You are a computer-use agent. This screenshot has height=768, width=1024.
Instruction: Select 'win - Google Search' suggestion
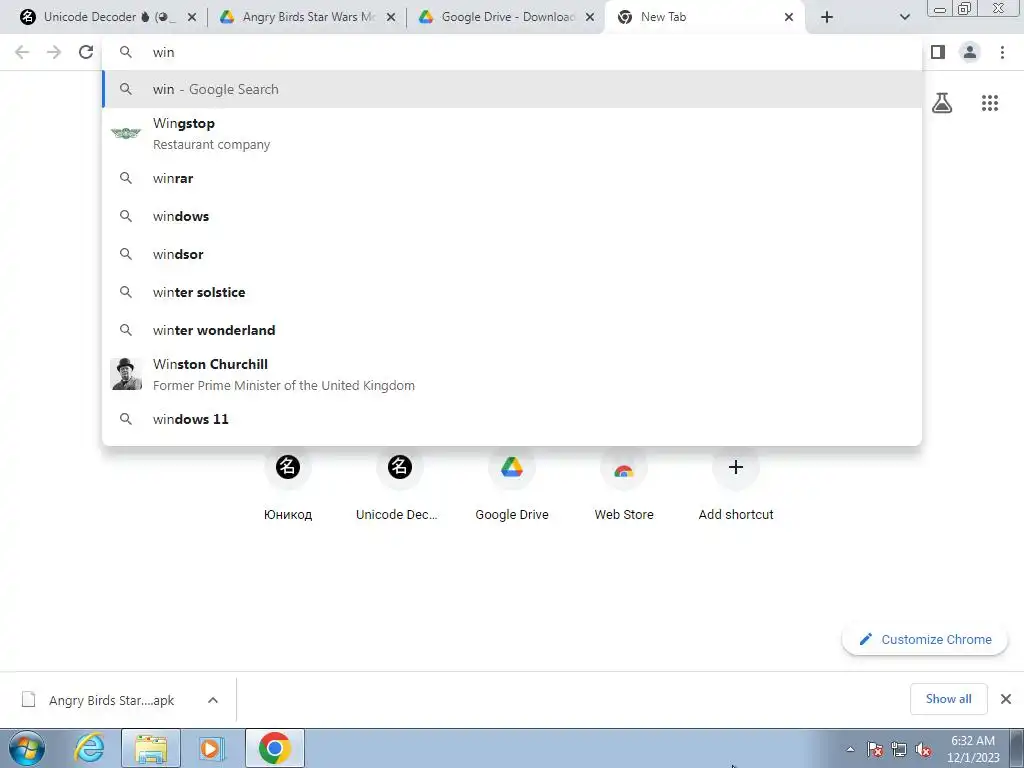pyautogui.click(x=512, y=89)
